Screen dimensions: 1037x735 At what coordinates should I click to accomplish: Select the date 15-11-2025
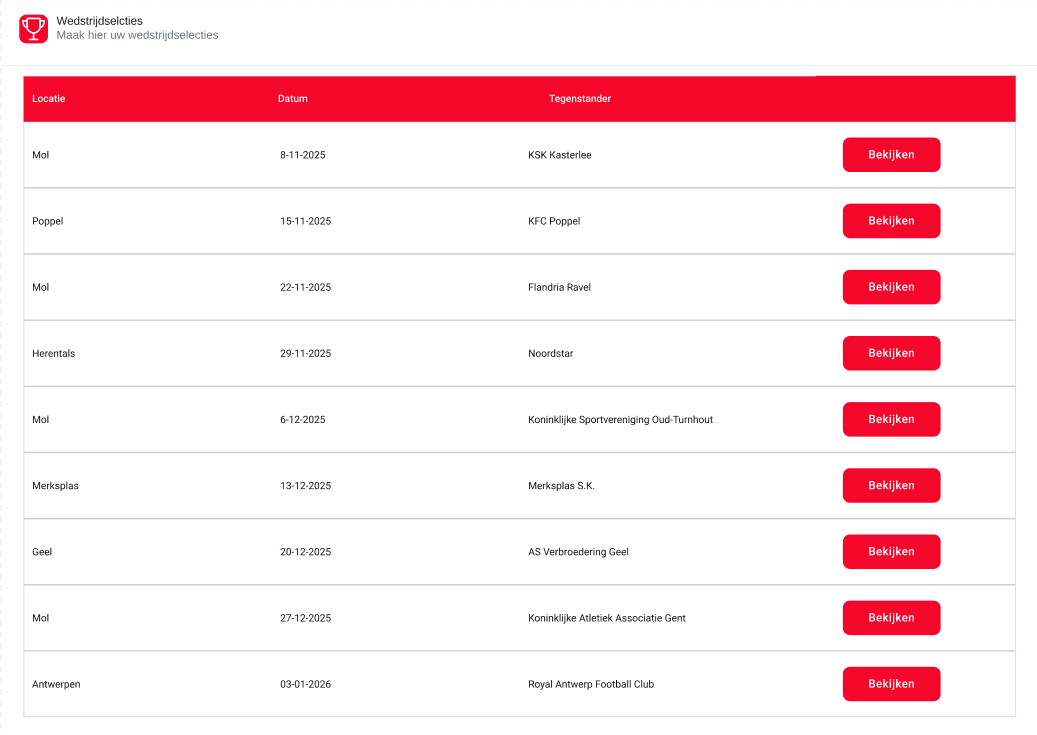[x=305, y=221]
